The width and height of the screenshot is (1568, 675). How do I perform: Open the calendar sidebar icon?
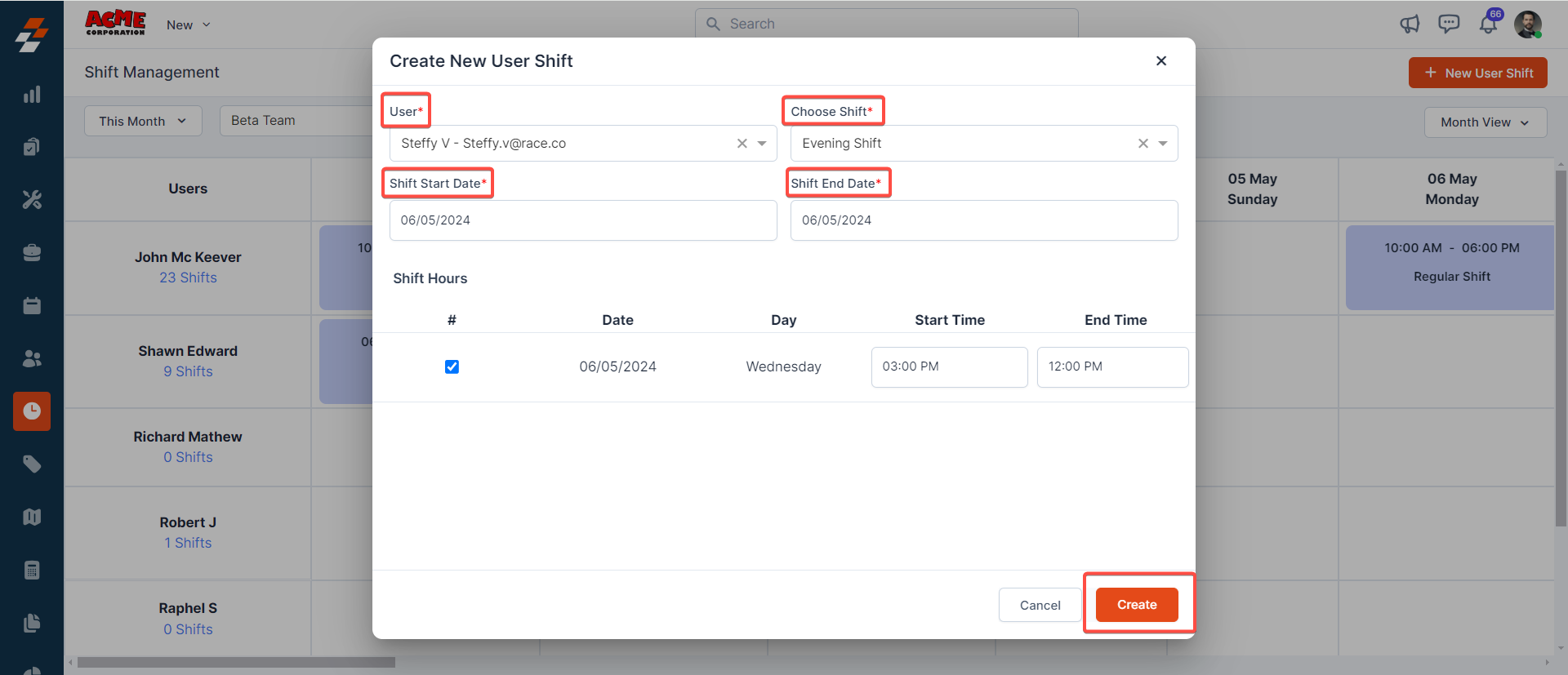click(x=32, y=306)
